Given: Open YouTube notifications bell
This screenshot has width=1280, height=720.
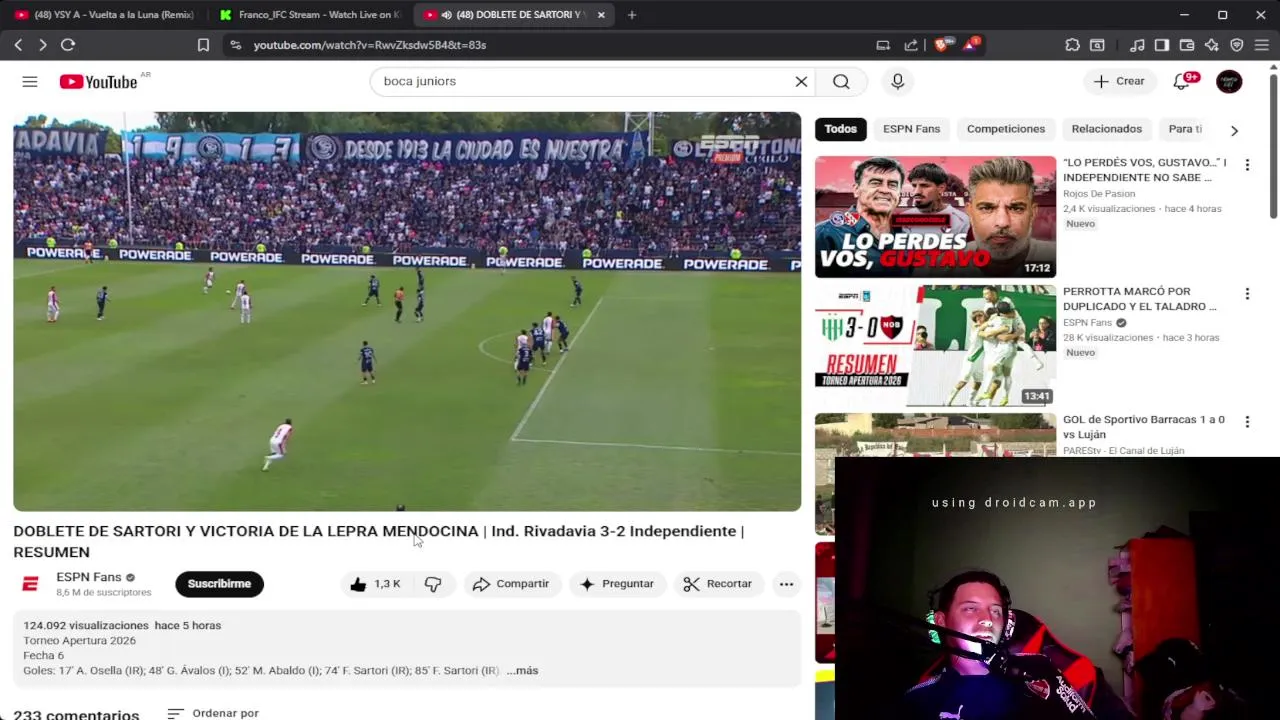Looking at the screenshot, I should 1181,82.
